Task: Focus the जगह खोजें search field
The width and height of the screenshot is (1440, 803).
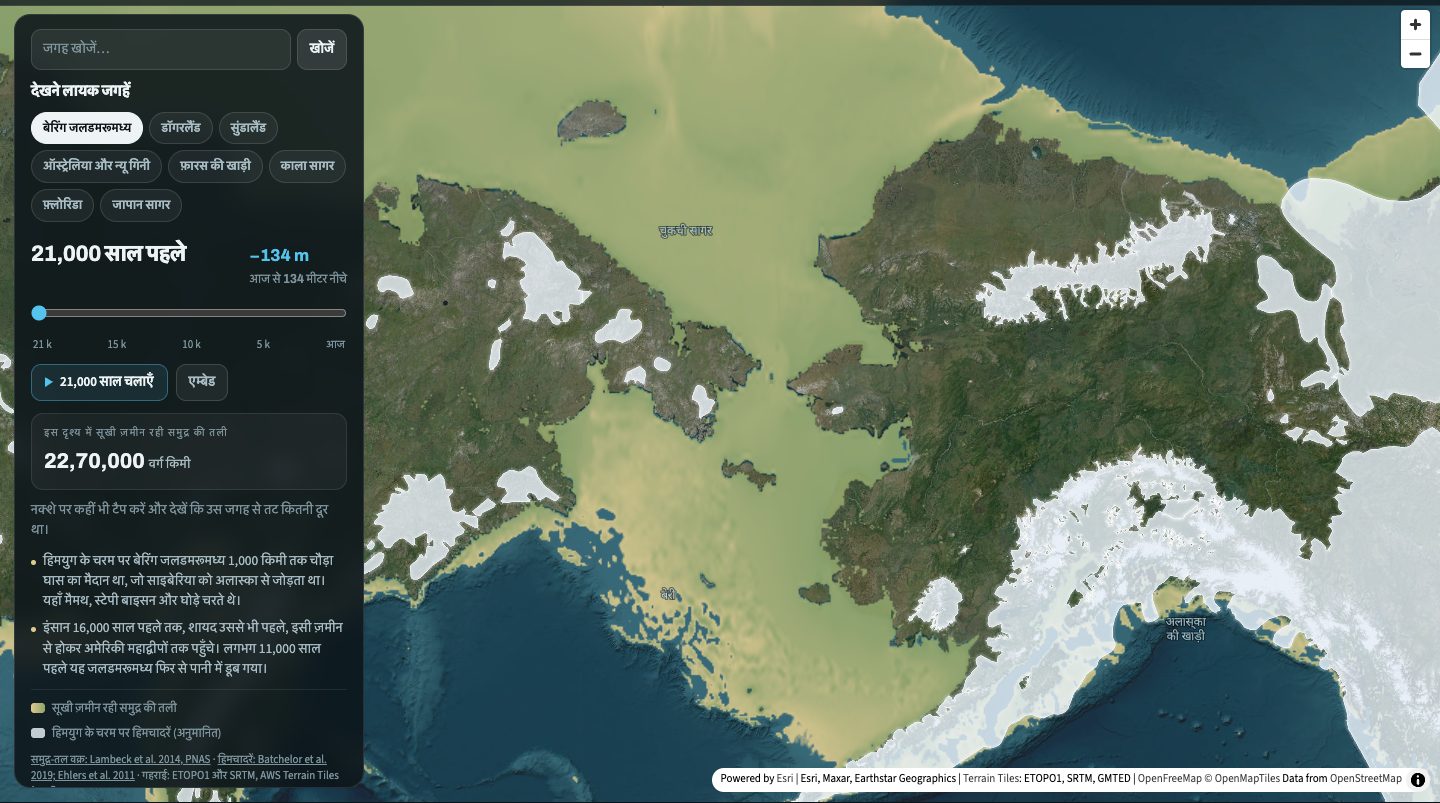Action: (161, 49)
